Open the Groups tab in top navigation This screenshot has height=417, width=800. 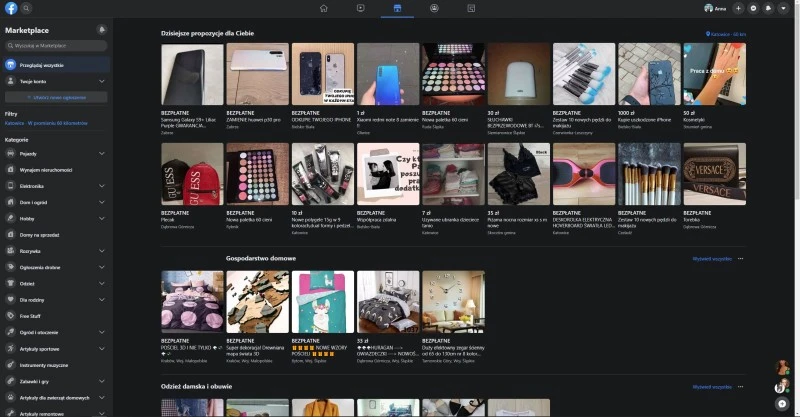point(434,8)
